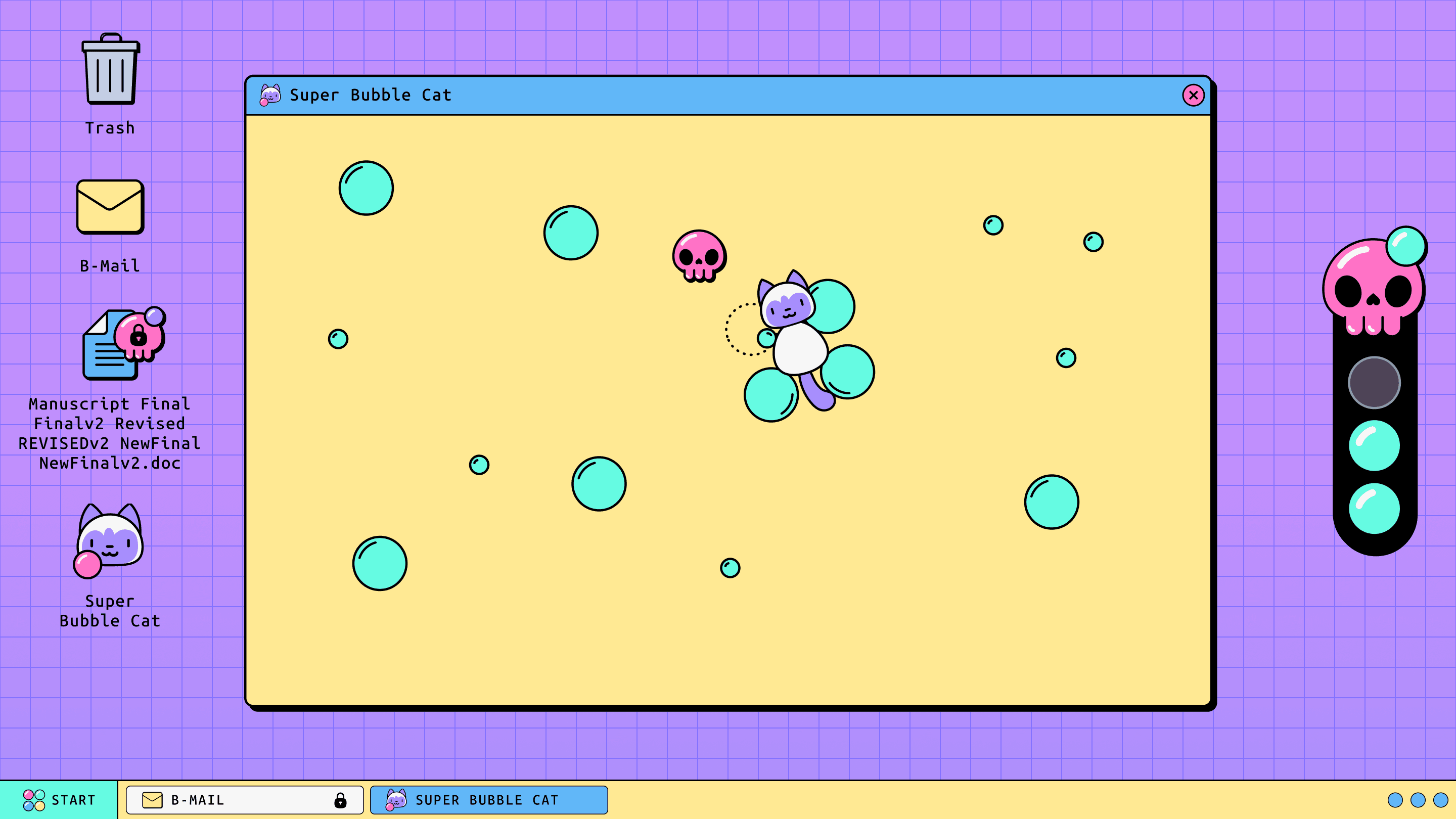Image resolution: width=1456 pixels, height=819 pixels.
Task: Close the Super Bubble Cat window
Action: click(1193, 95)
